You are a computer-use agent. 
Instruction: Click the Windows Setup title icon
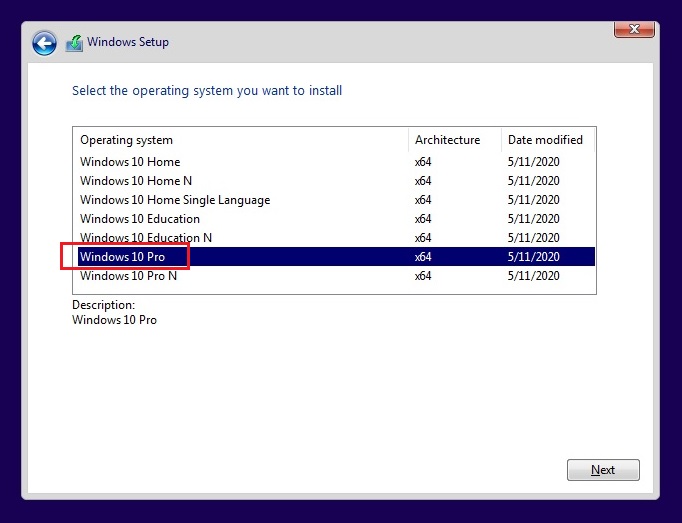[x=74, y=43]
